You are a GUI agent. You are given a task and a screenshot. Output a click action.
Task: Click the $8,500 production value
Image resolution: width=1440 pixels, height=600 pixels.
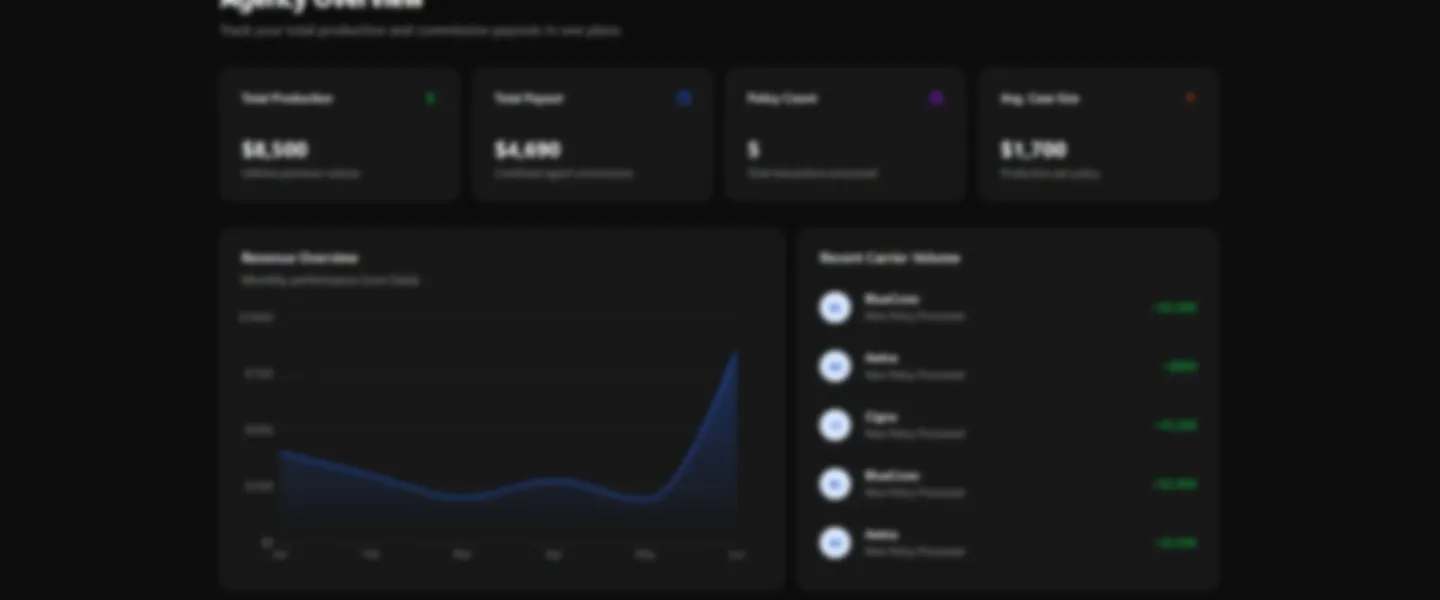(274, 149)
